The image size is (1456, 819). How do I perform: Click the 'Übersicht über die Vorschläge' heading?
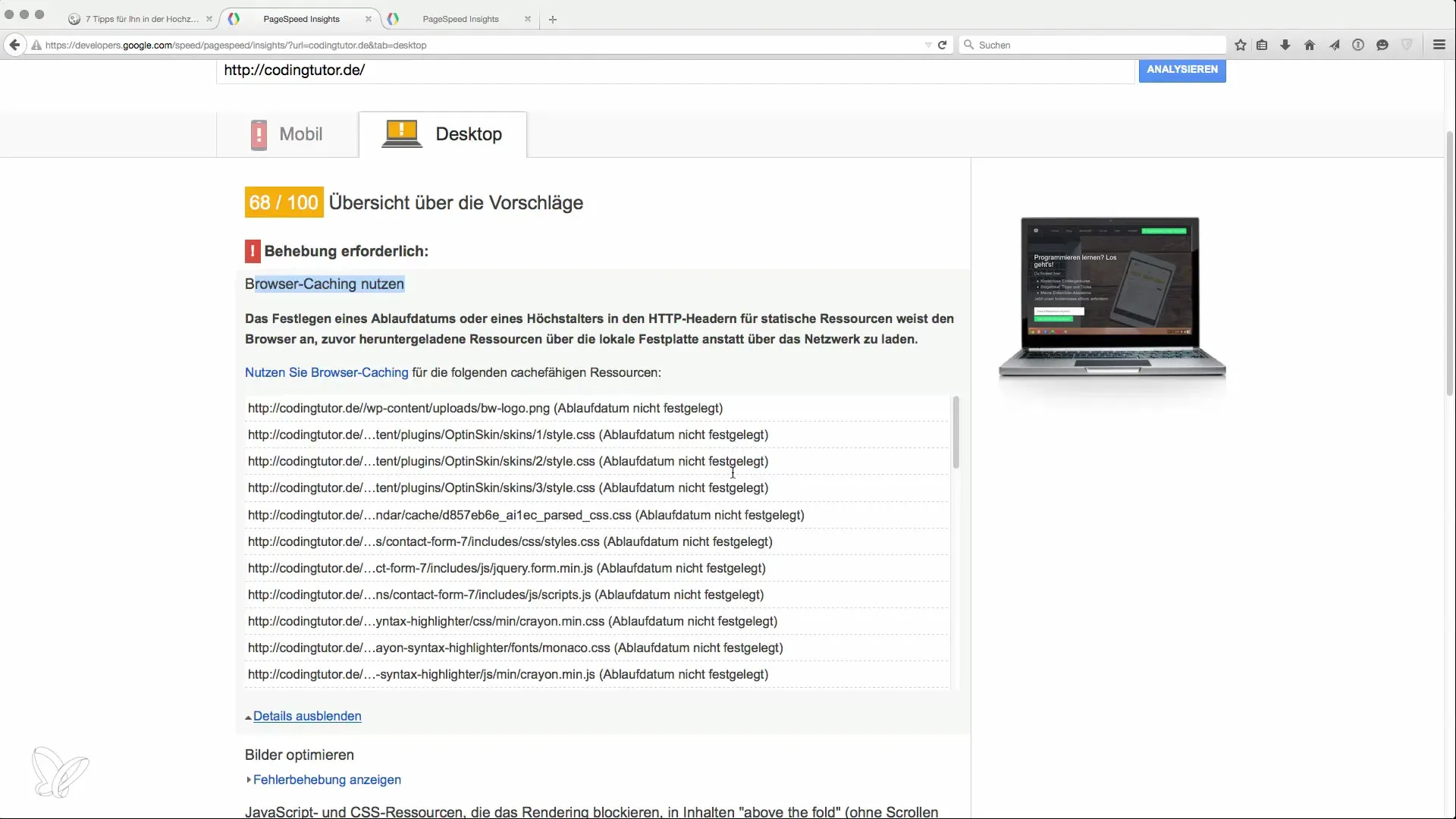point(456,202)
